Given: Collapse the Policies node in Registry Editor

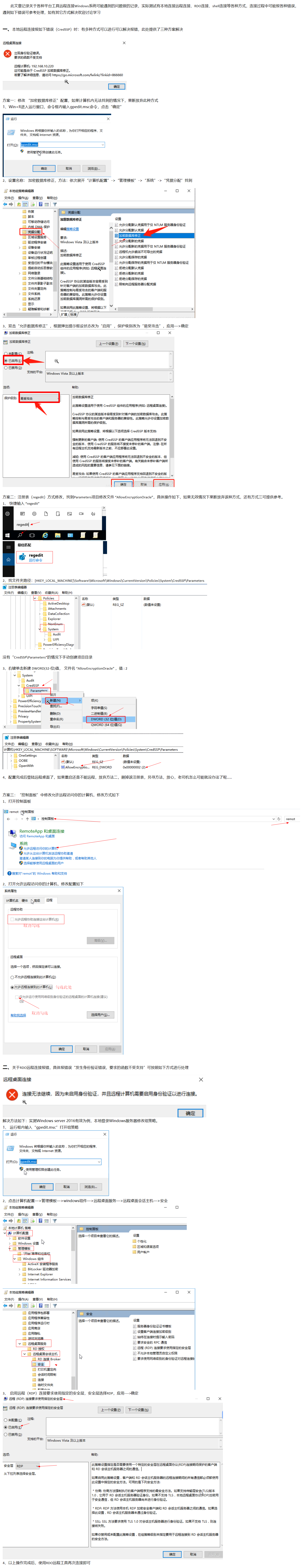Looking at the screenshot, I should 35,598.
